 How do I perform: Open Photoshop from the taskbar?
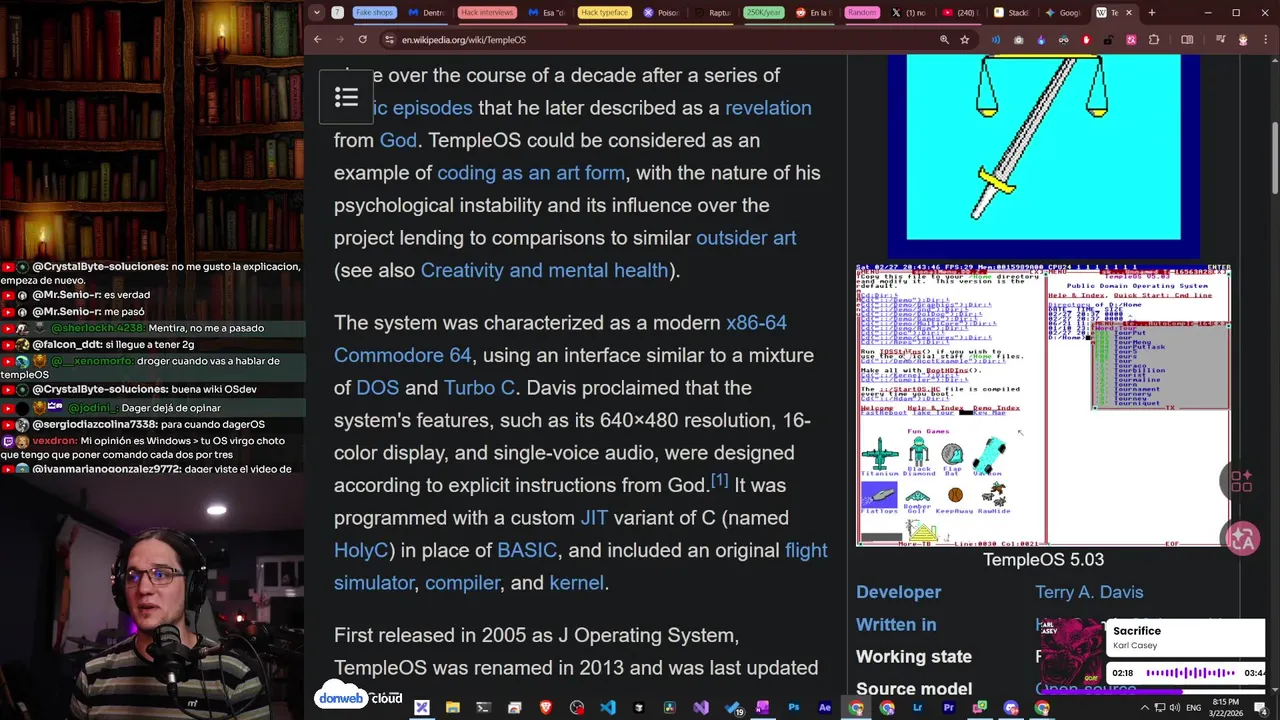(x=793, y=708)
